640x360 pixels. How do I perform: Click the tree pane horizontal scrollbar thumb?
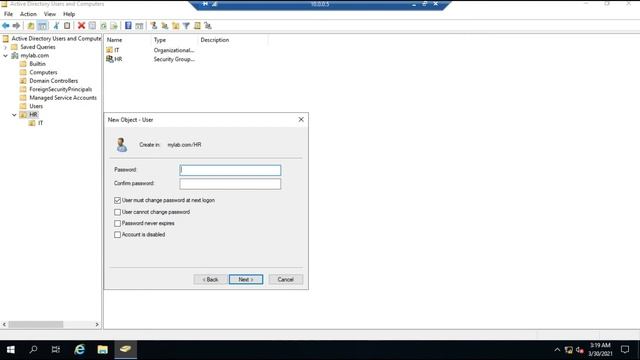pyautogui.click(x=36, y=324)
